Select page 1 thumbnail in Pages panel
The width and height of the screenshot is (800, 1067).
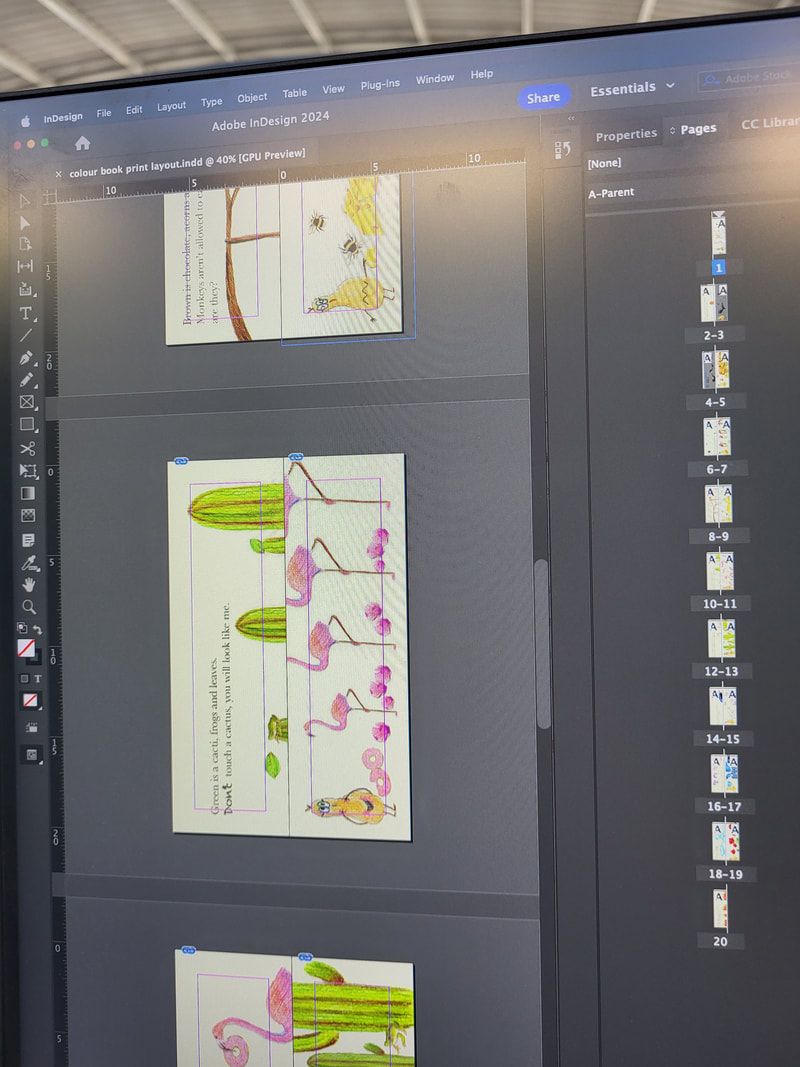(x=718, y=234)
